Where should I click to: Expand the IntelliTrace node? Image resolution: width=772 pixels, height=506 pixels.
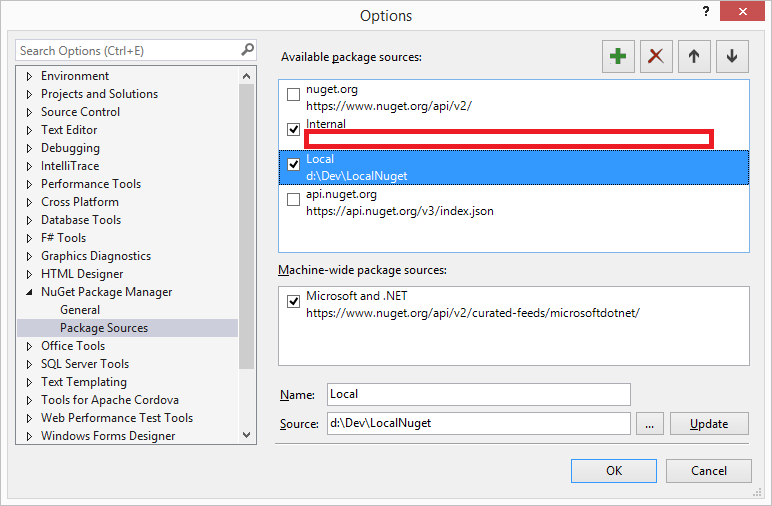tap(29, 166)
